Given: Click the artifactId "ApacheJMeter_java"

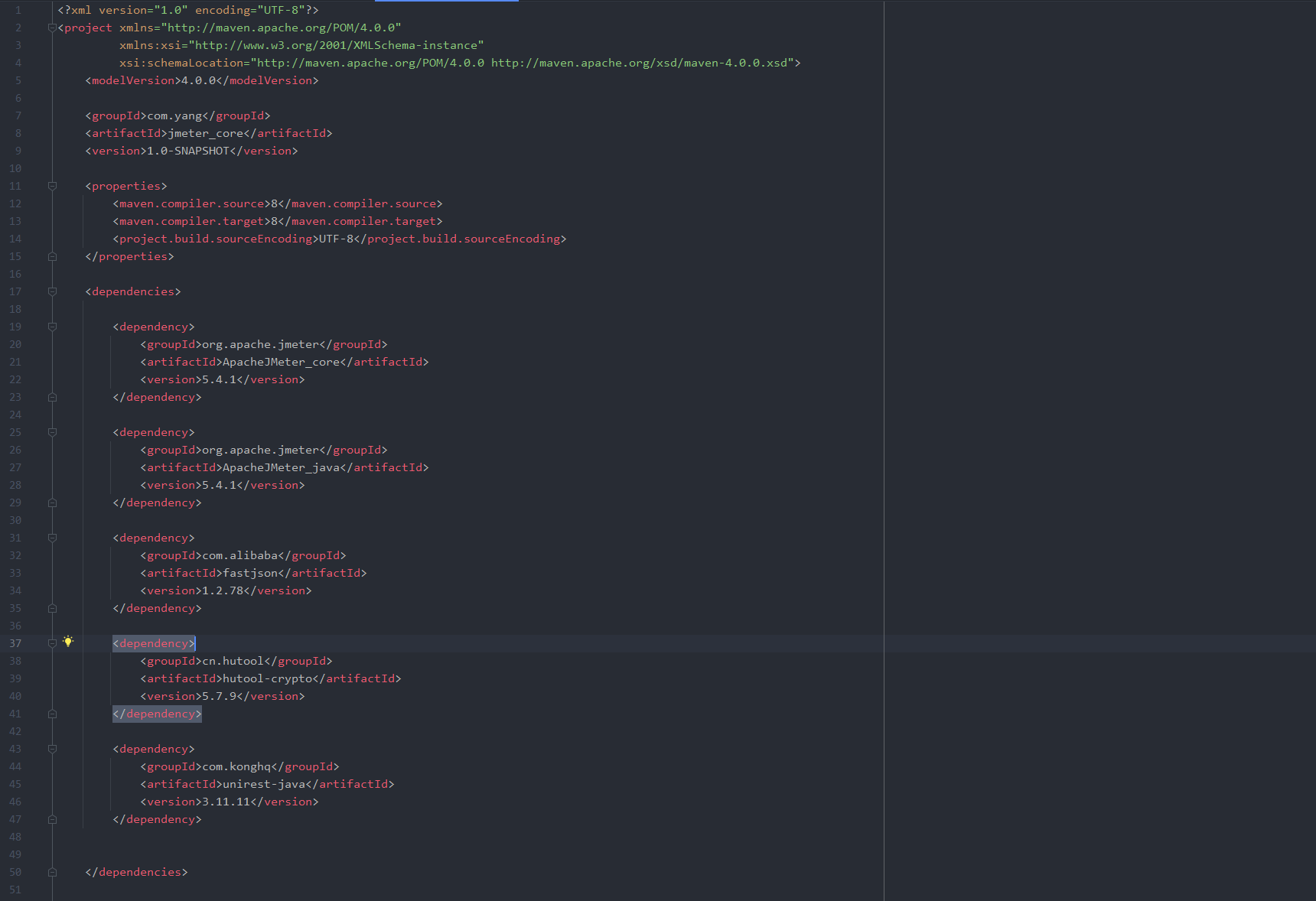Looking at the screenshot, I should (281, 467).
